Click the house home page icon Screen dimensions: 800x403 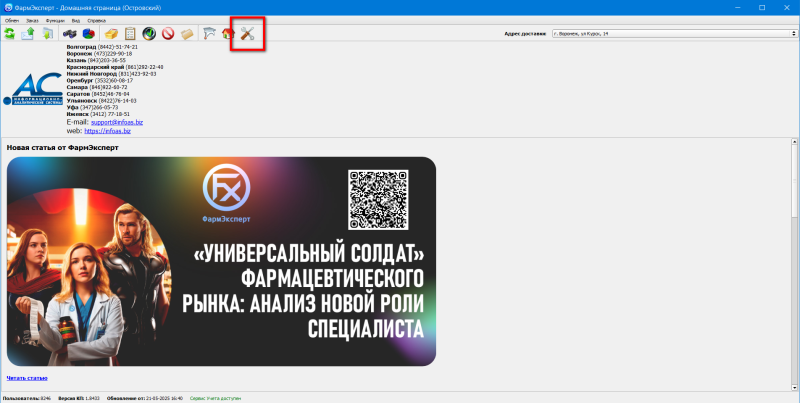[228, 35]
